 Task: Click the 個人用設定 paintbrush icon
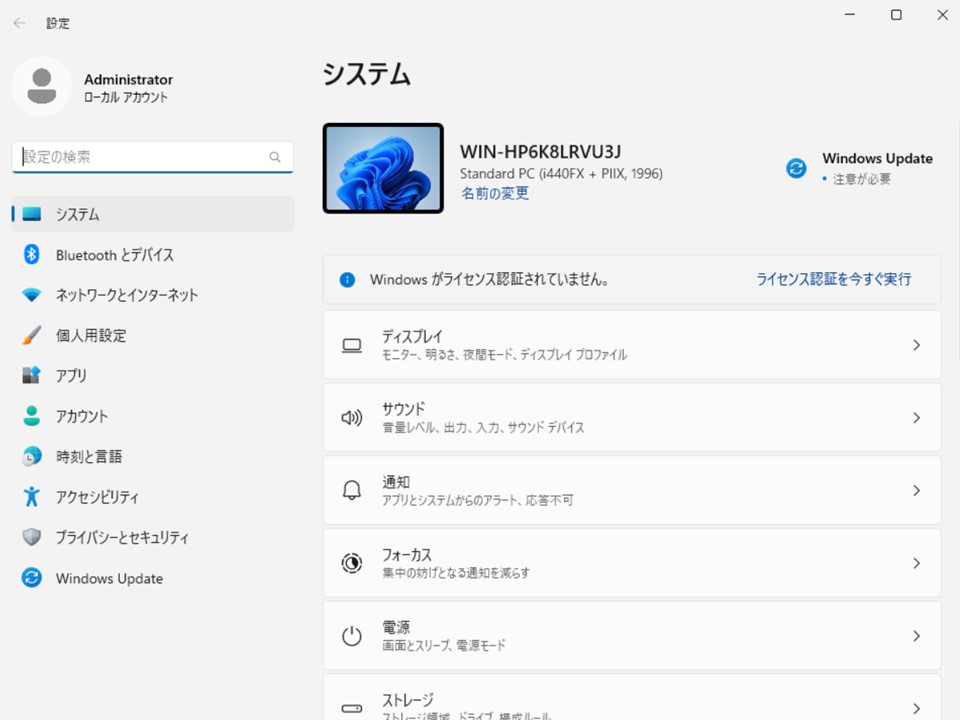(x=32, y=336)
